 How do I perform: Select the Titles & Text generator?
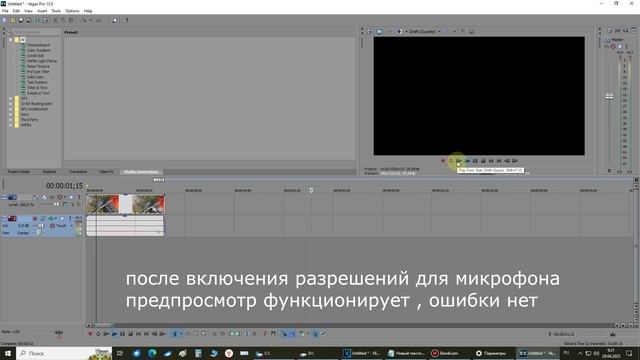pos(37,87)
